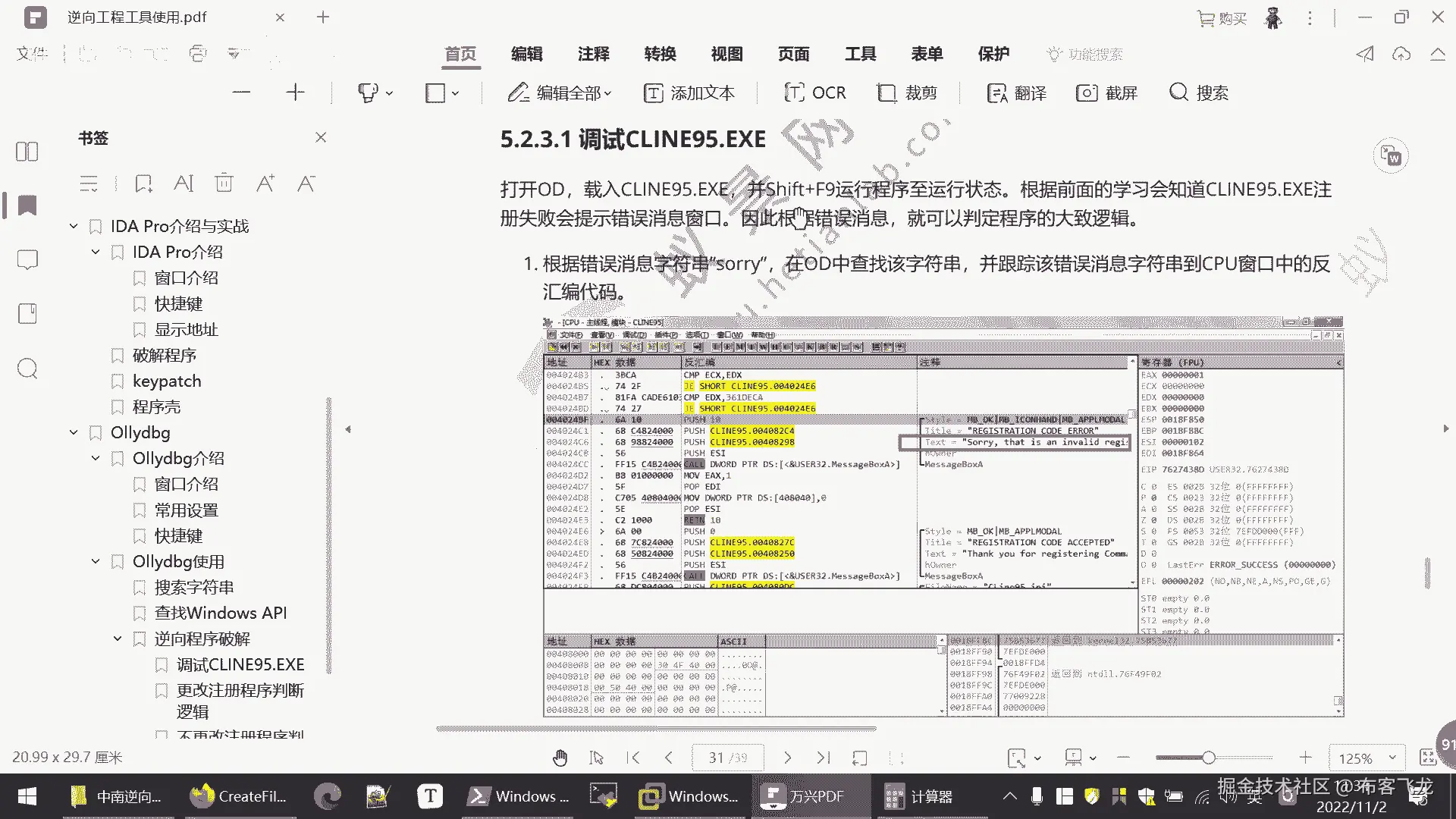Click the Screenshot (截屏) tool

(1107, 93)
